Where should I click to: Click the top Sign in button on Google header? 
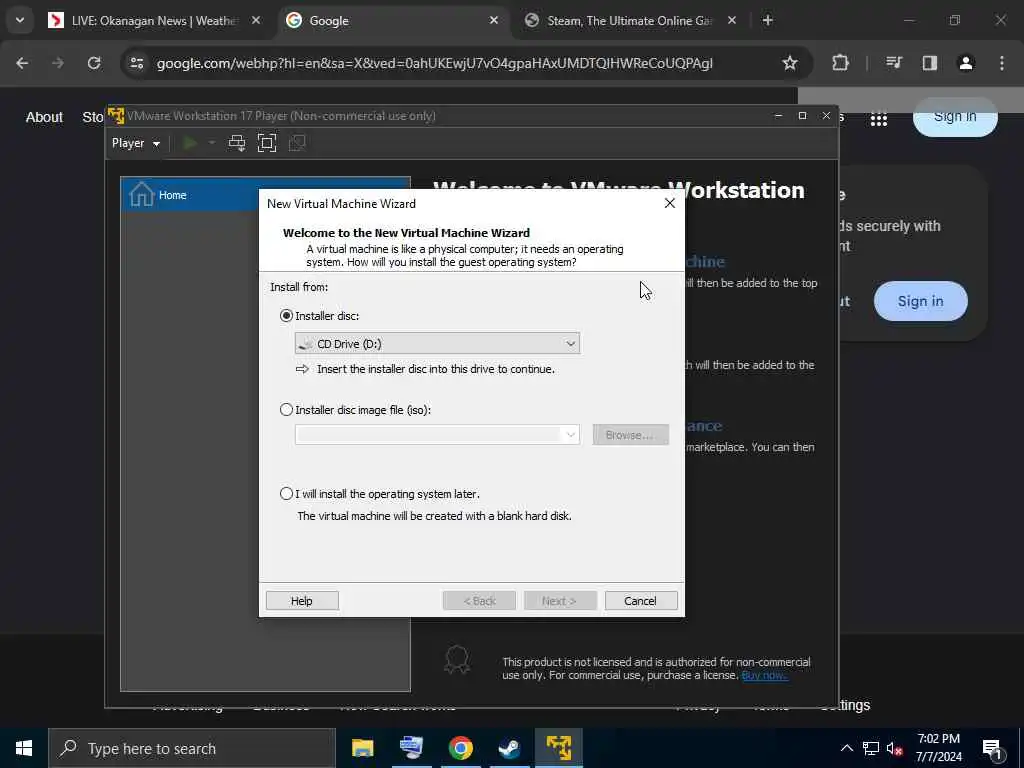(955, 117)
